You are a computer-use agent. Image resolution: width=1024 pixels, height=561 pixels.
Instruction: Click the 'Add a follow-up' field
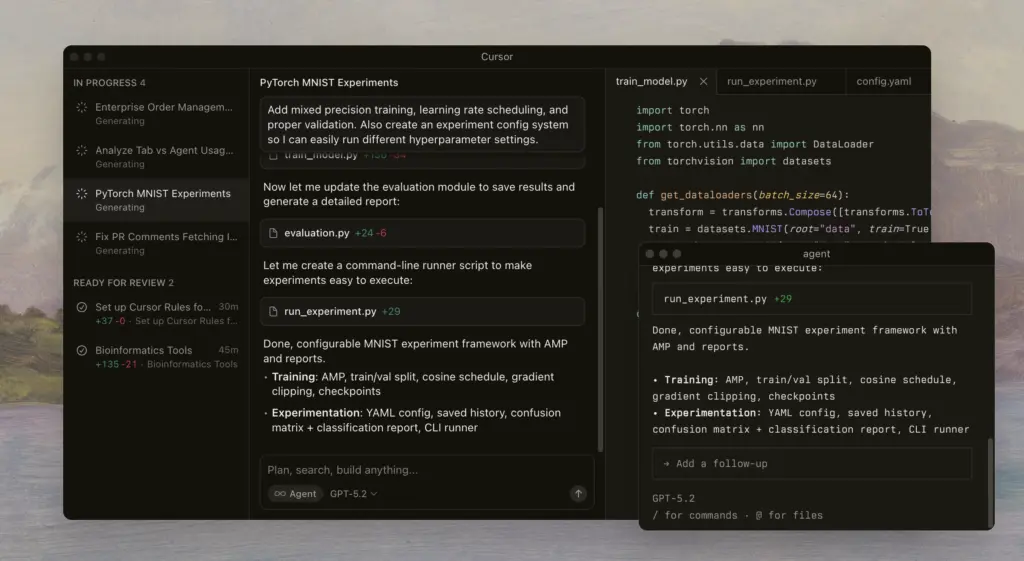(811, 464)
